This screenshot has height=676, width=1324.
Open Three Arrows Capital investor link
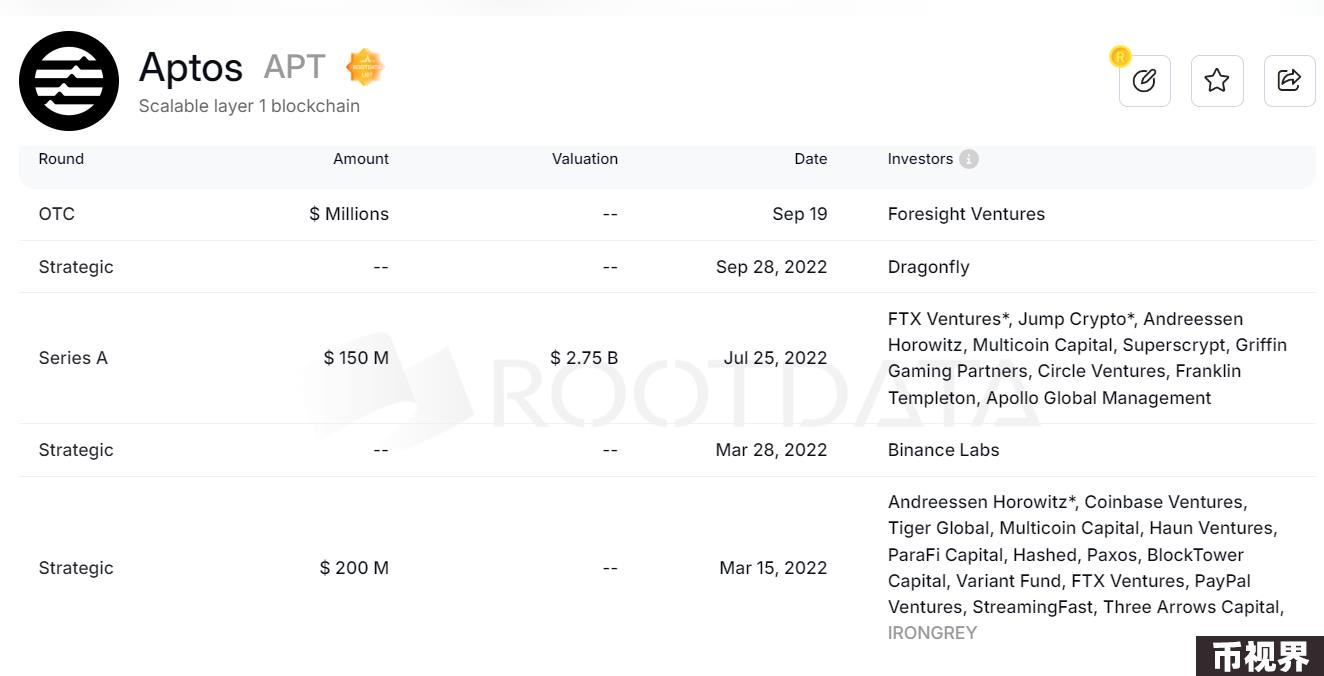coord(1191,607)
